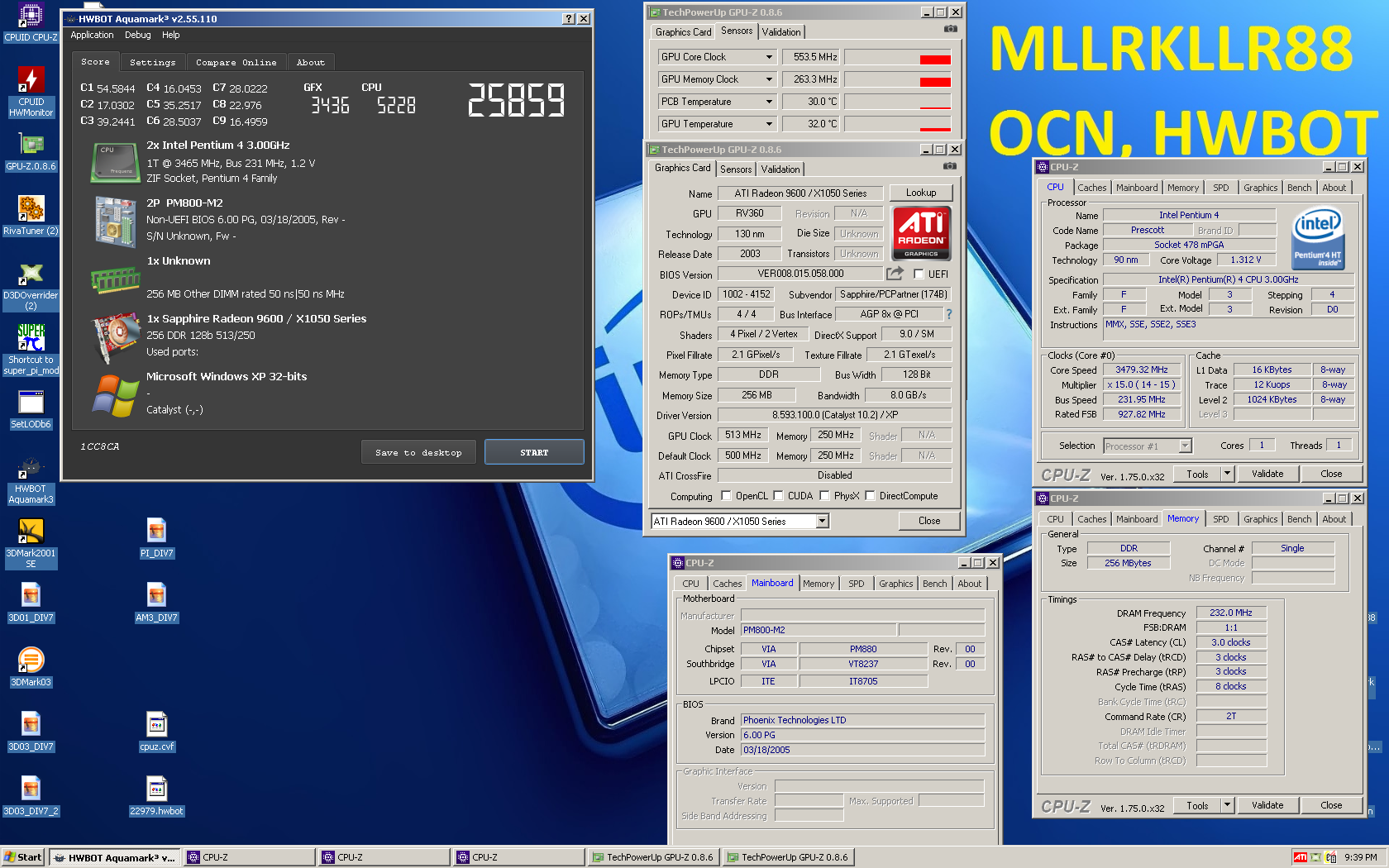This screenshot has width=1389, height=868.
Task: Click ATI Radeon logo in GPU-Z
Action: tap(921, 234)
